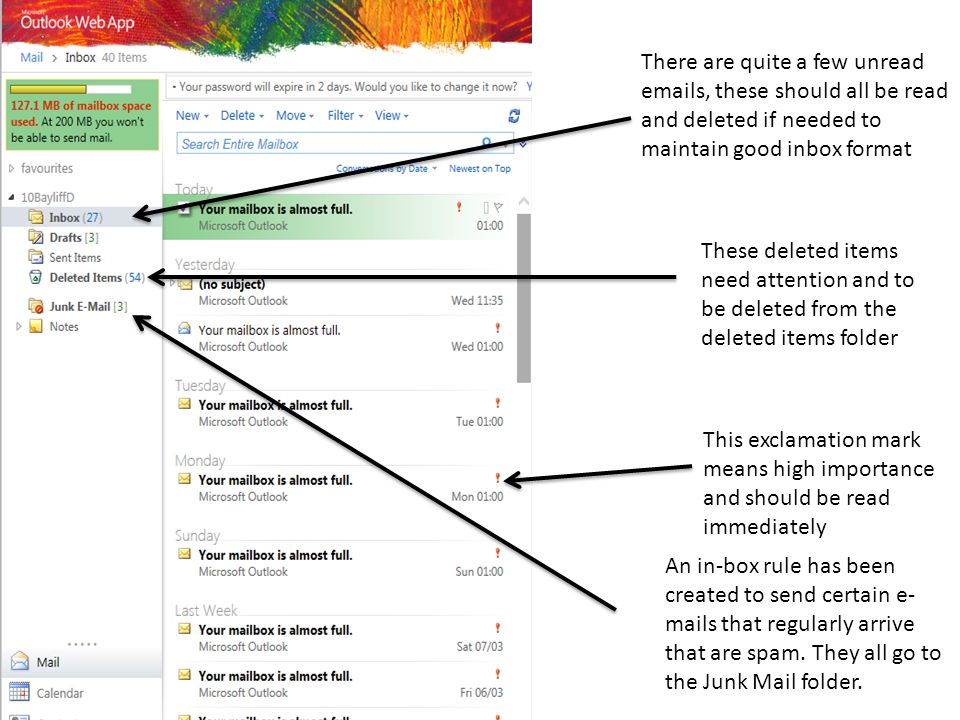This screenshot has width=960, height=720.
Task: Click the search magnifier icon
Action: (487, 143)
